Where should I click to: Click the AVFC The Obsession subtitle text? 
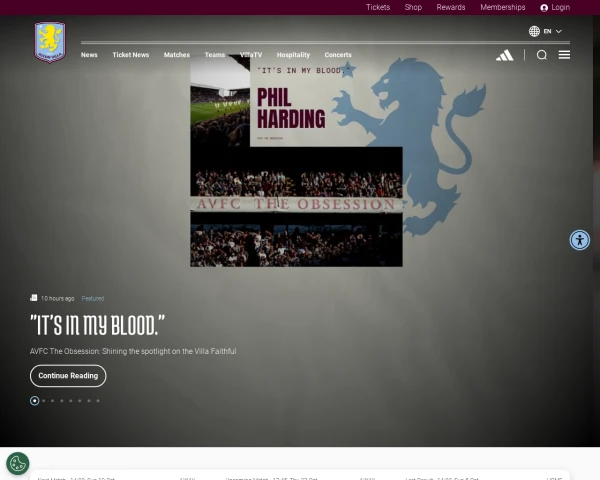(x=133, y=351)
